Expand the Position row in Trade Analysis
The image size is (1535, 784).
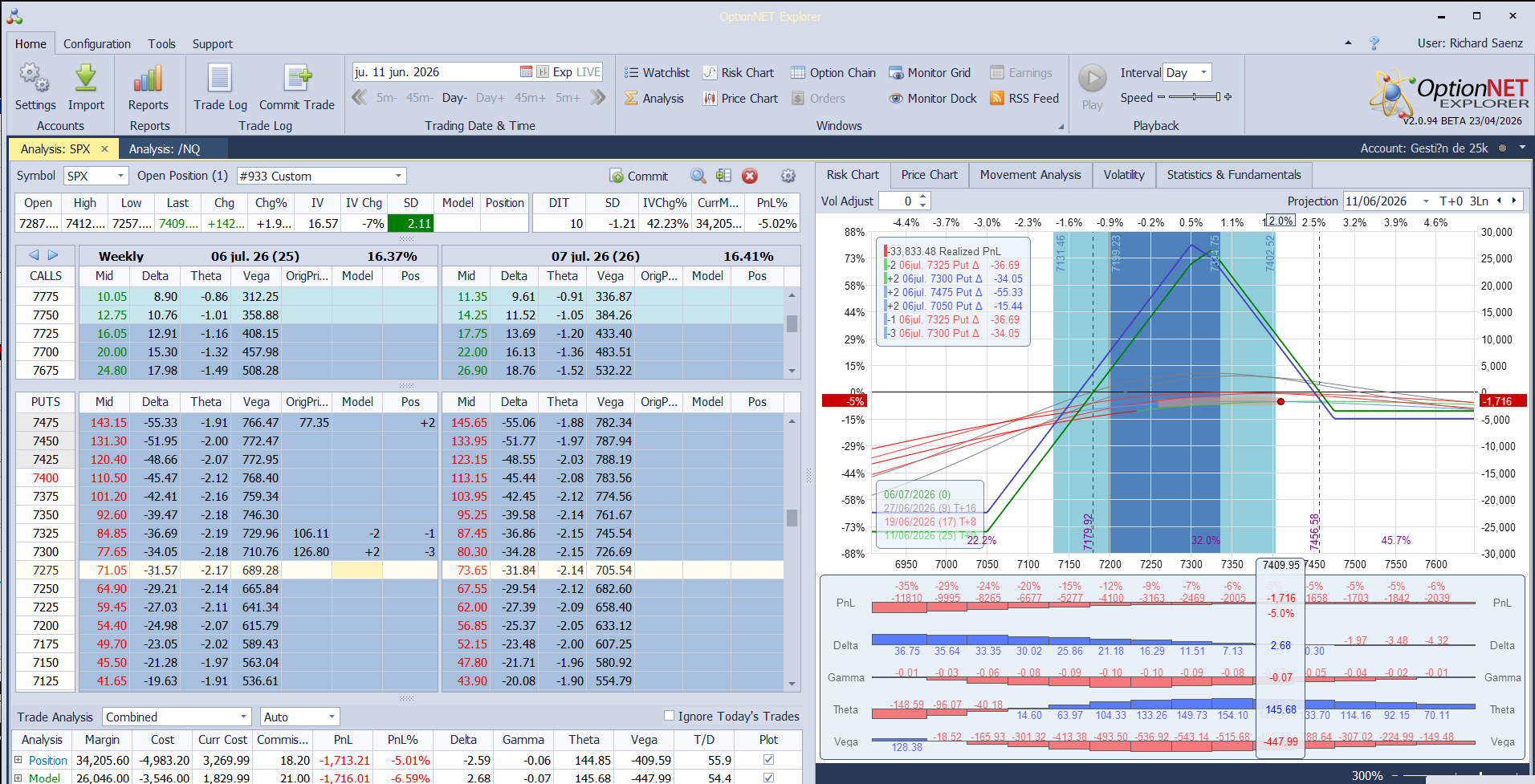tap(18, 760)
